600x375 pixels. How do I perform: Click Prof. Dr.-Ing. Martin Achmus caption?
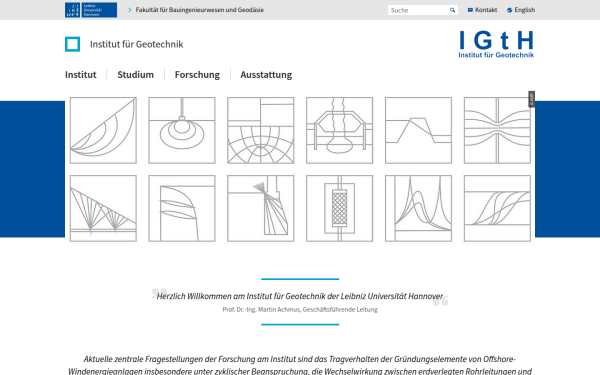coord(300,310)
